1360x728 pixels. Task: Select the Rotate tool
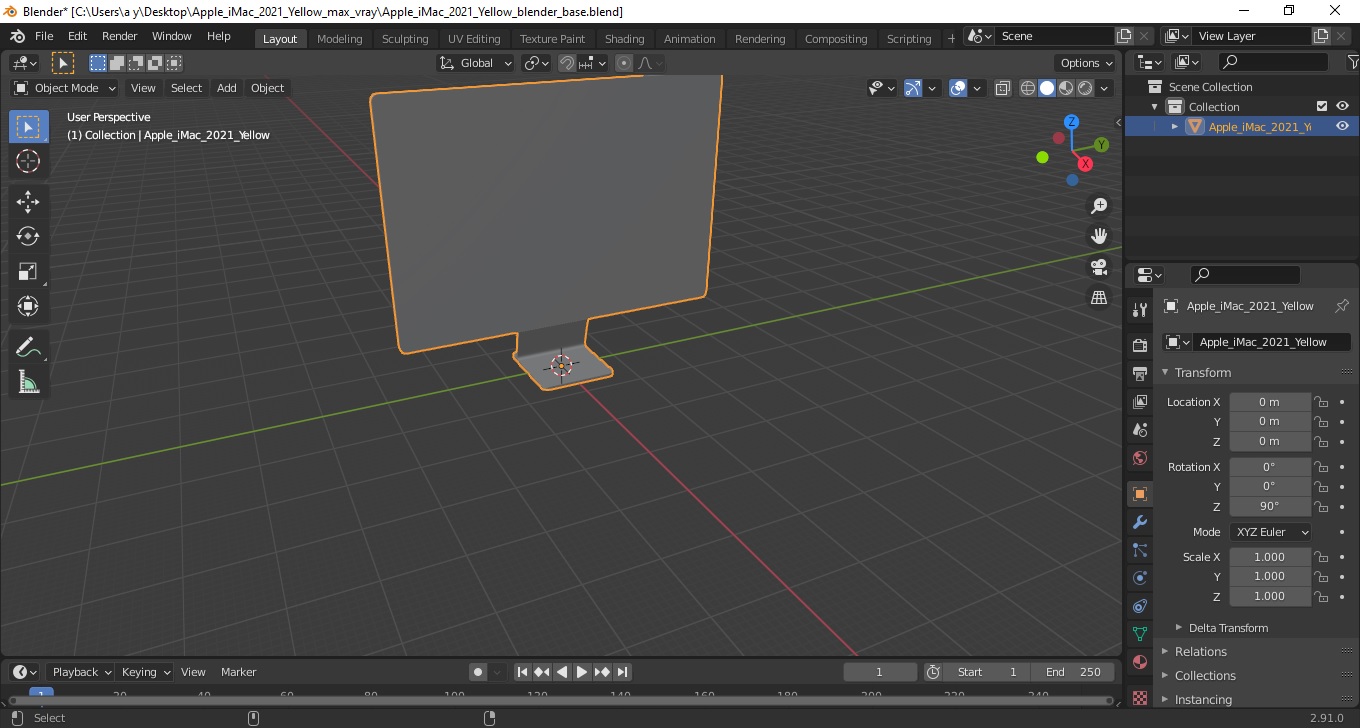tap(28, 237)
